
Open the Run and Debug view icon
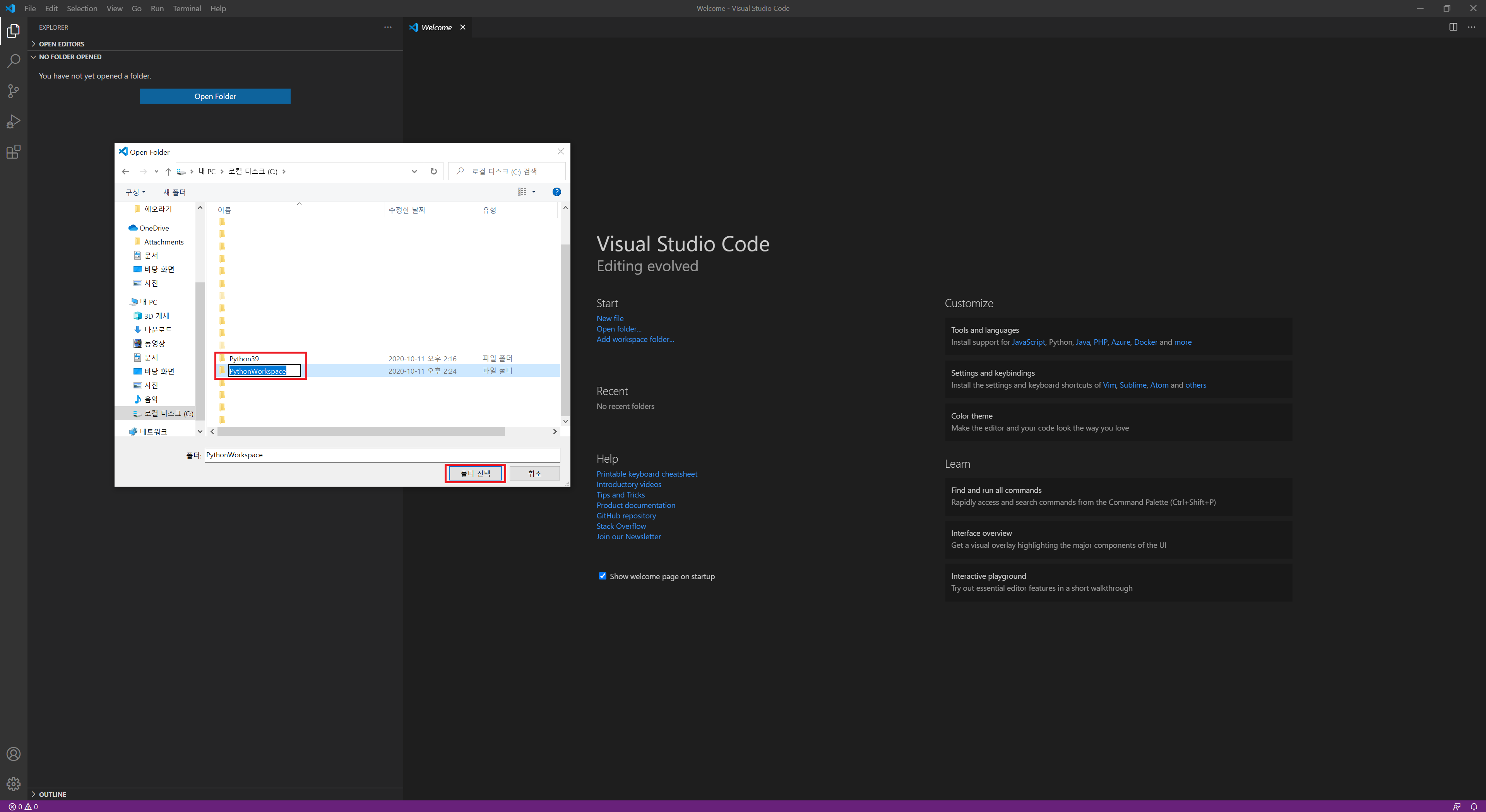click(x=13, y=121)
